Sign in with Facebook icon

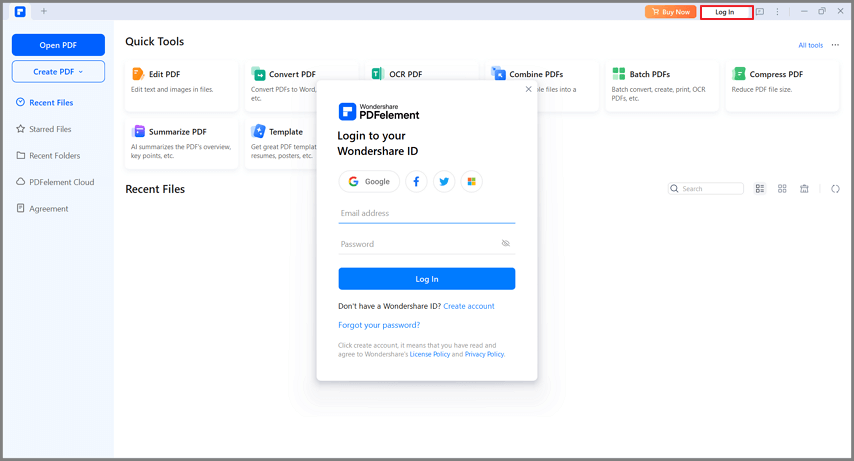(x=416, y=181)
